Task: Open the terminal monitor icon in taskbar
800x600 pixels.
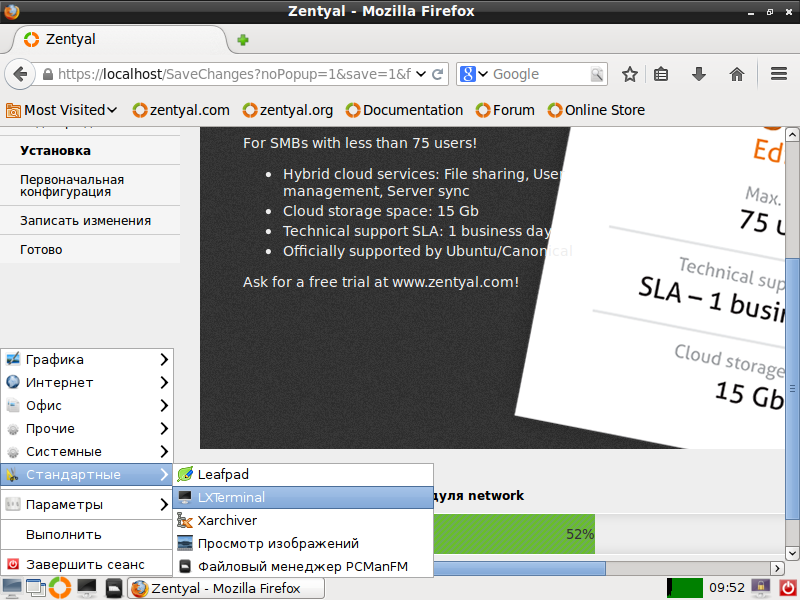Action: pyautogui.click(x=86, y=588)
